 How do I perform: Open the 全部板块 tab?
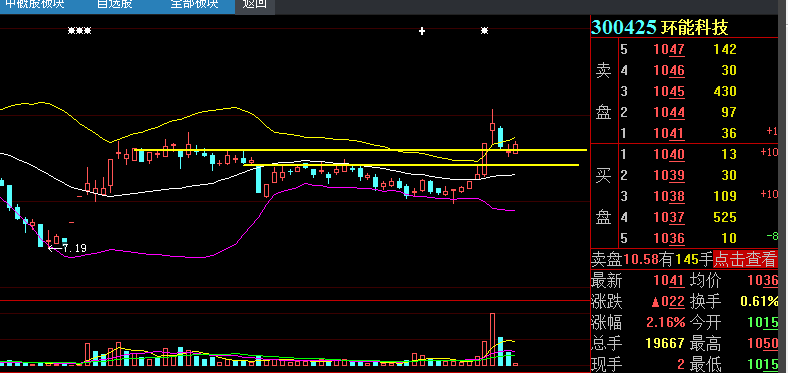click(x=194, y=5)
